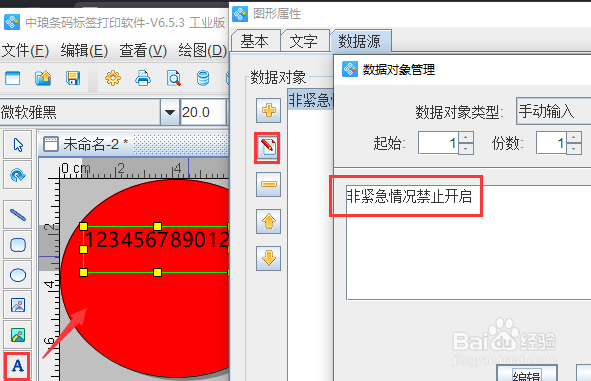Switch to the 基本 tab
This screenshot has width=591, height=381.
pyautogui.click(x=255, y=41)
